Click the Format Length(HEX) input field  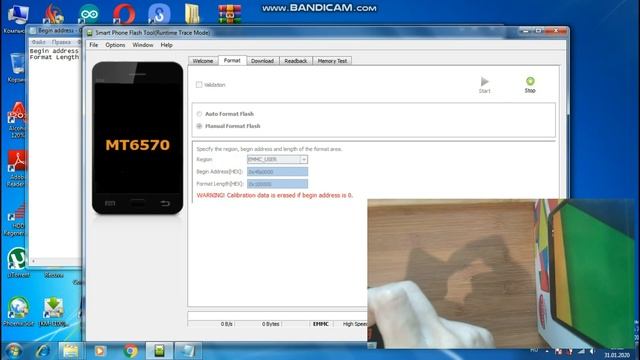[x=278, y=184]
